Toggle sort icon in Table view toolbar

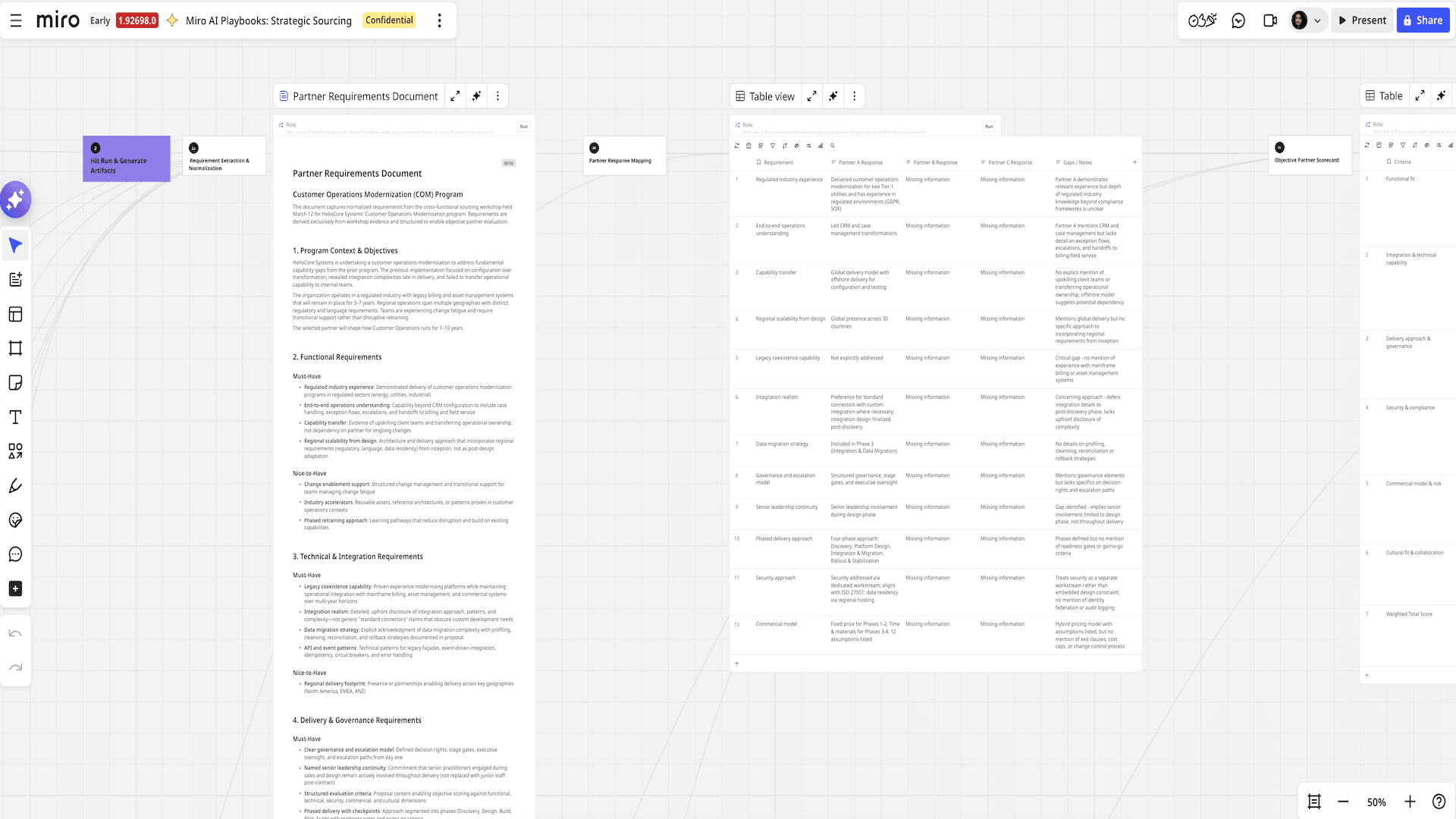[784, 146]
